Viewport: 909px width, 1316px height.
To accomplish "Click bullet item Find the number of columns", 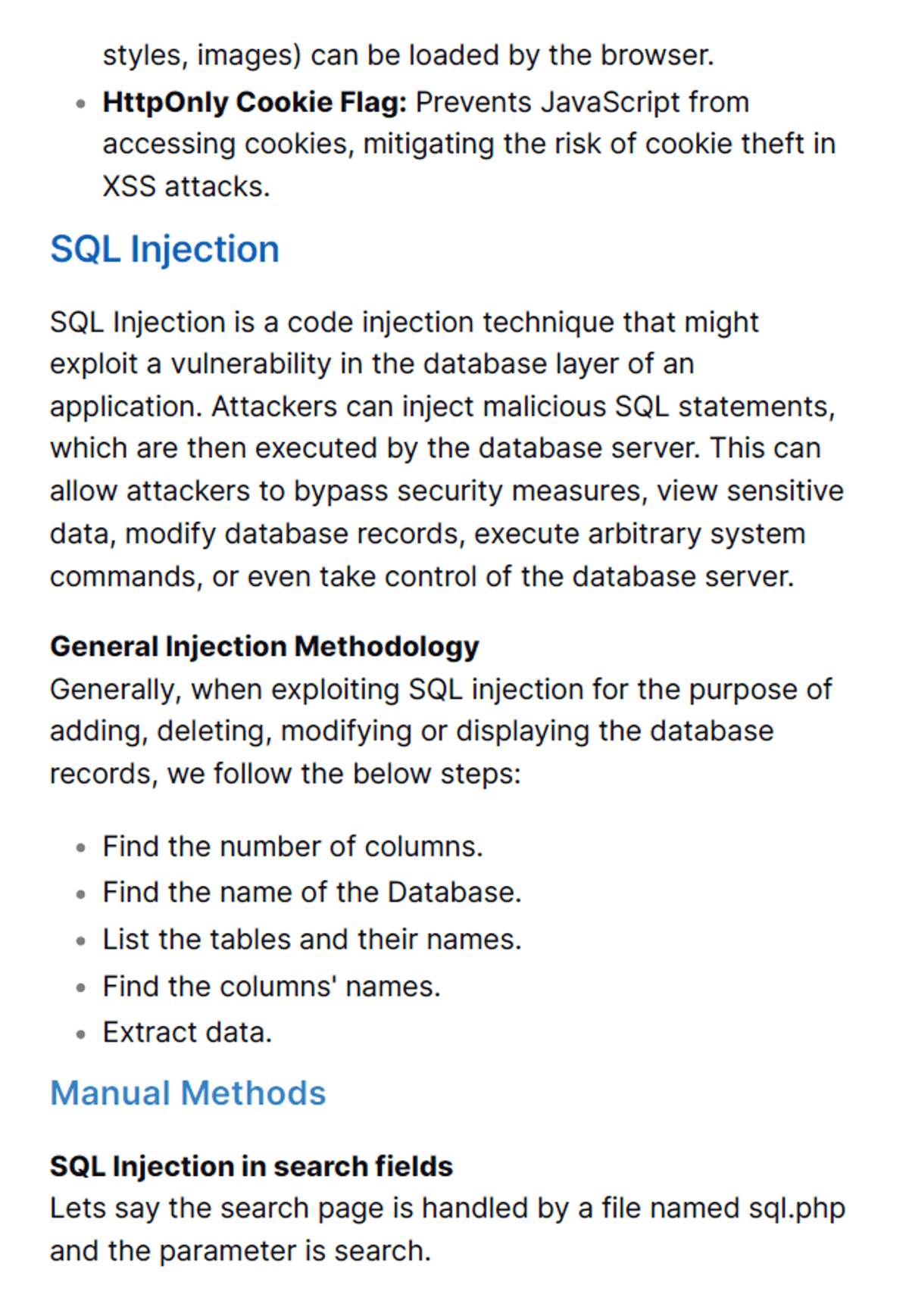I will tap(292, 847).
